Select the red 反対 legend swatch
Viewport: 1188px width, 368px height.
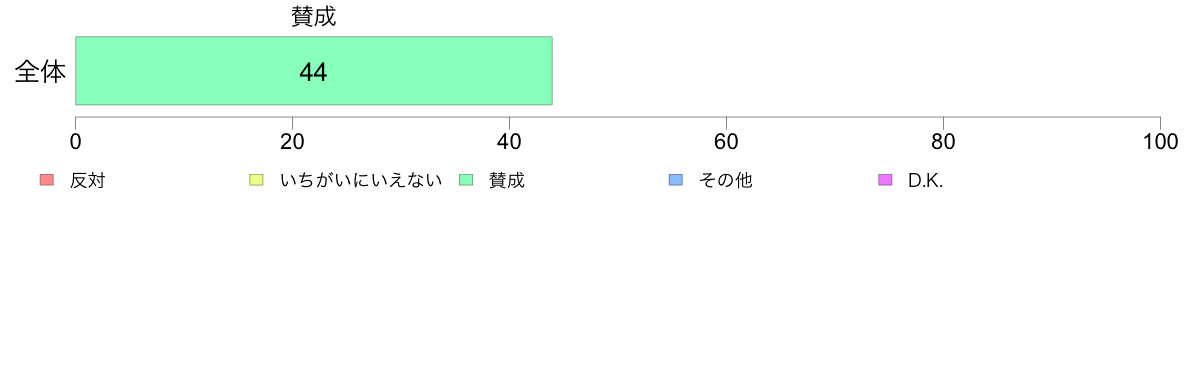click(x=47, y=180)
